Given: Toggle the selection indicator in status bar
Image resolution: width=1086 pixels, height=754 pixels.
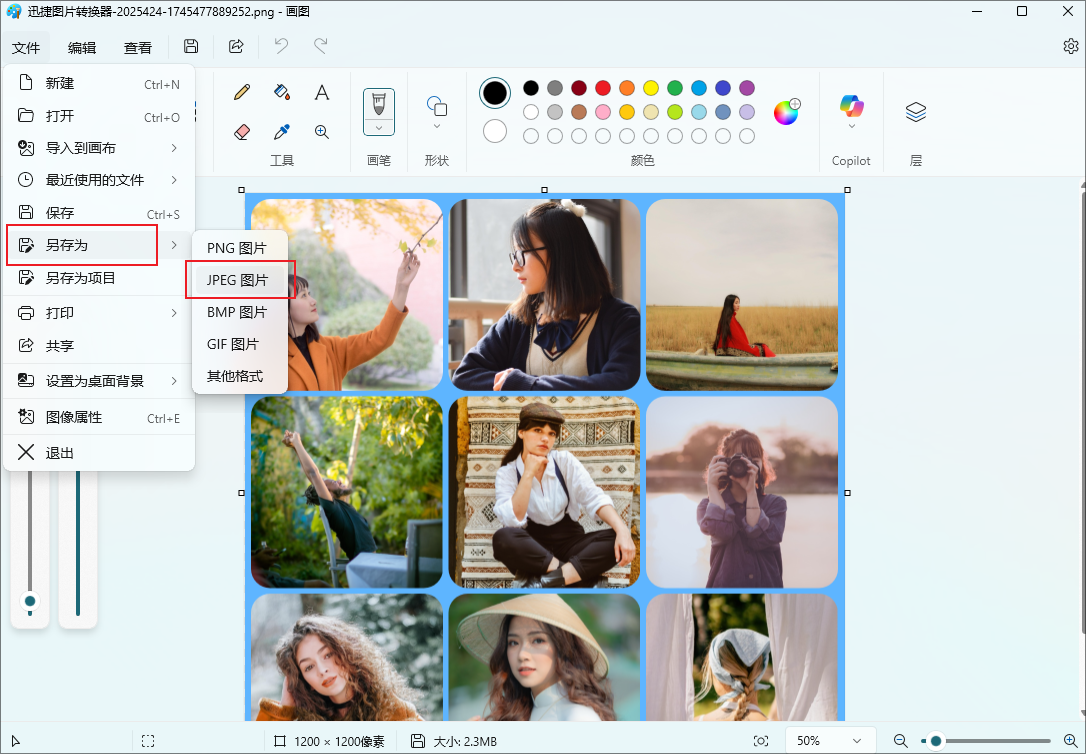Looking at the screenshot, I should (148, 741).
